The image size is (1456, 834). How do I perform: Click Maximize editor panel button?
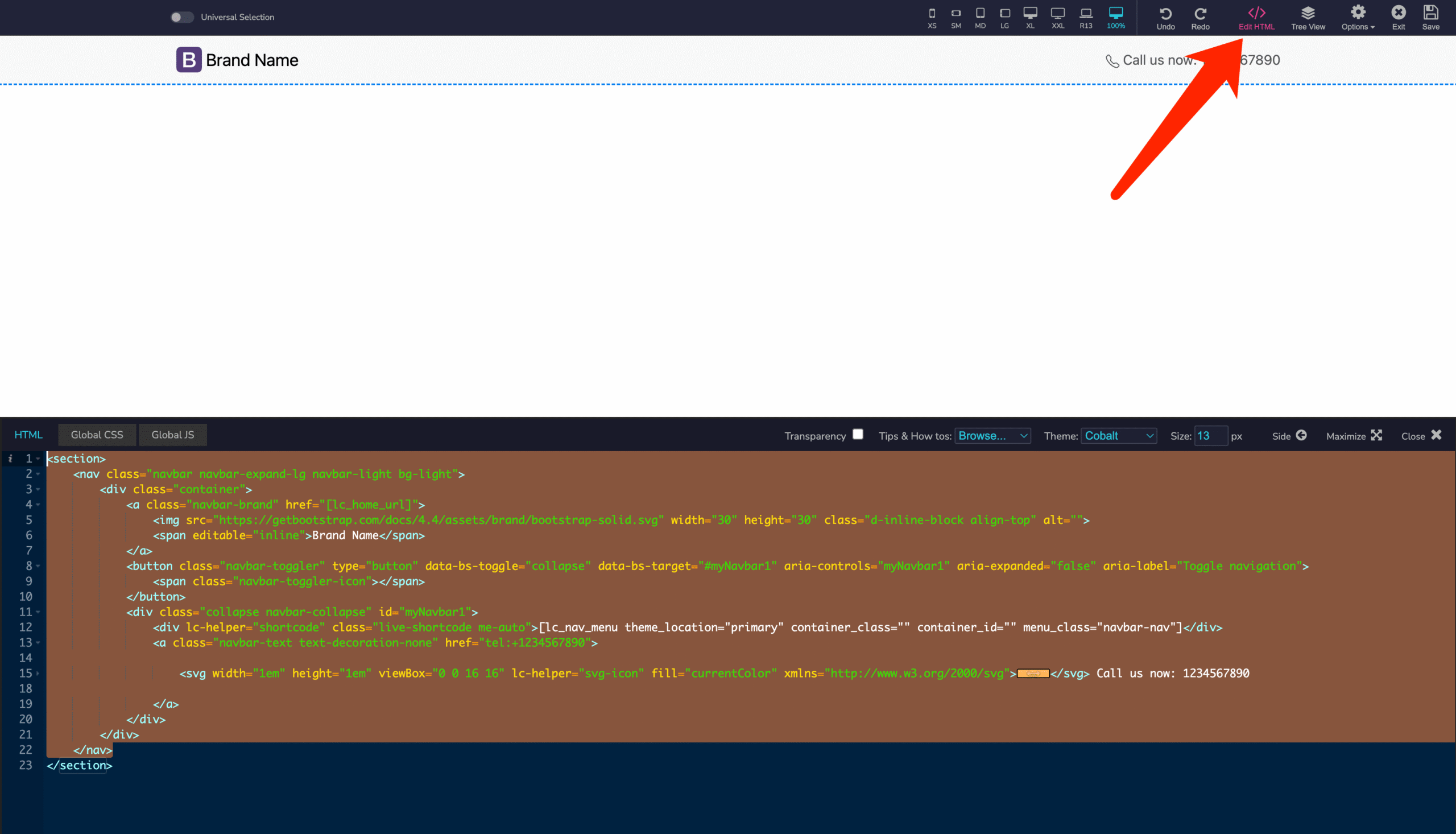(1354, 436)
